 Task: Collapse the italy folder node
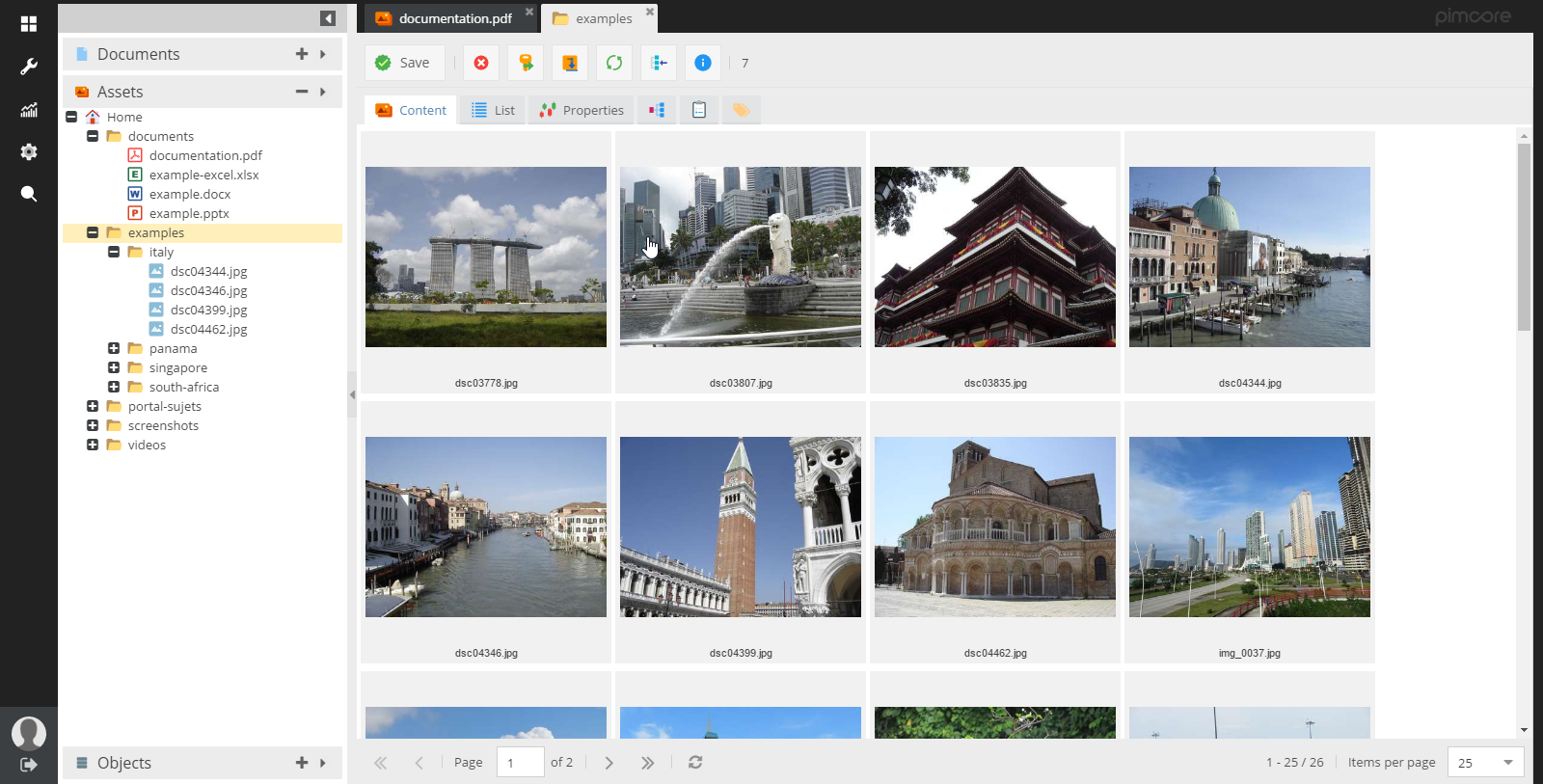coord(114,252)
